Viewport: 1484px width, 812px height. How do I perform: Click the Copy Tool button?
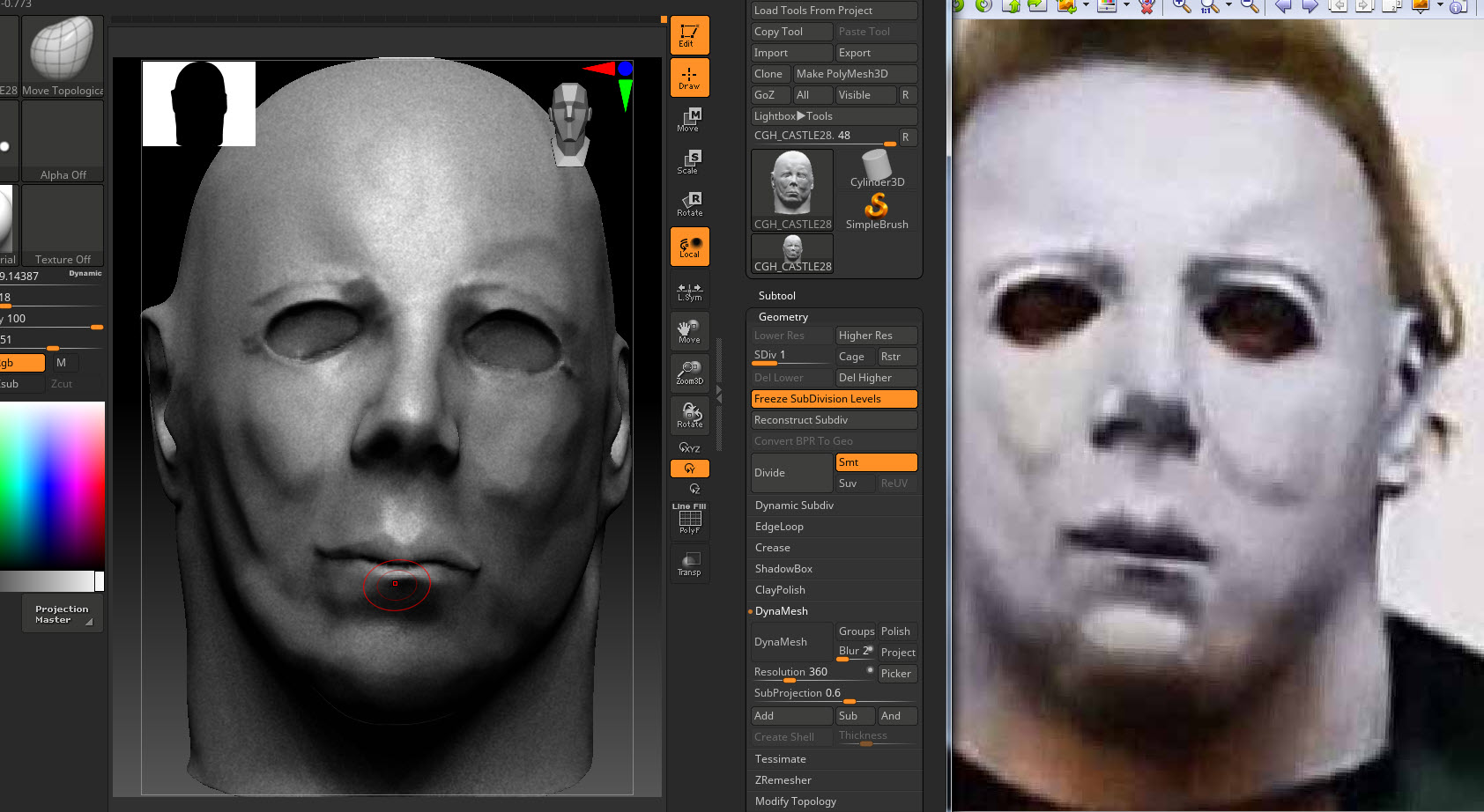(x=791, y=32)
